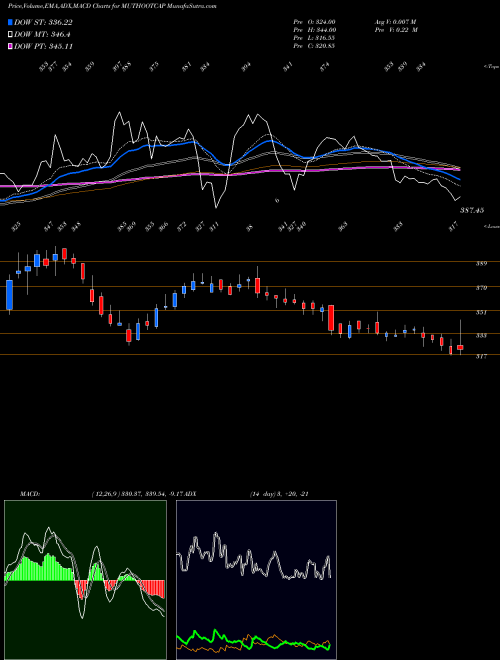500x660 pixels.
Task: Click the blue DOW ST legend swatch
Action: pos(10,22)
